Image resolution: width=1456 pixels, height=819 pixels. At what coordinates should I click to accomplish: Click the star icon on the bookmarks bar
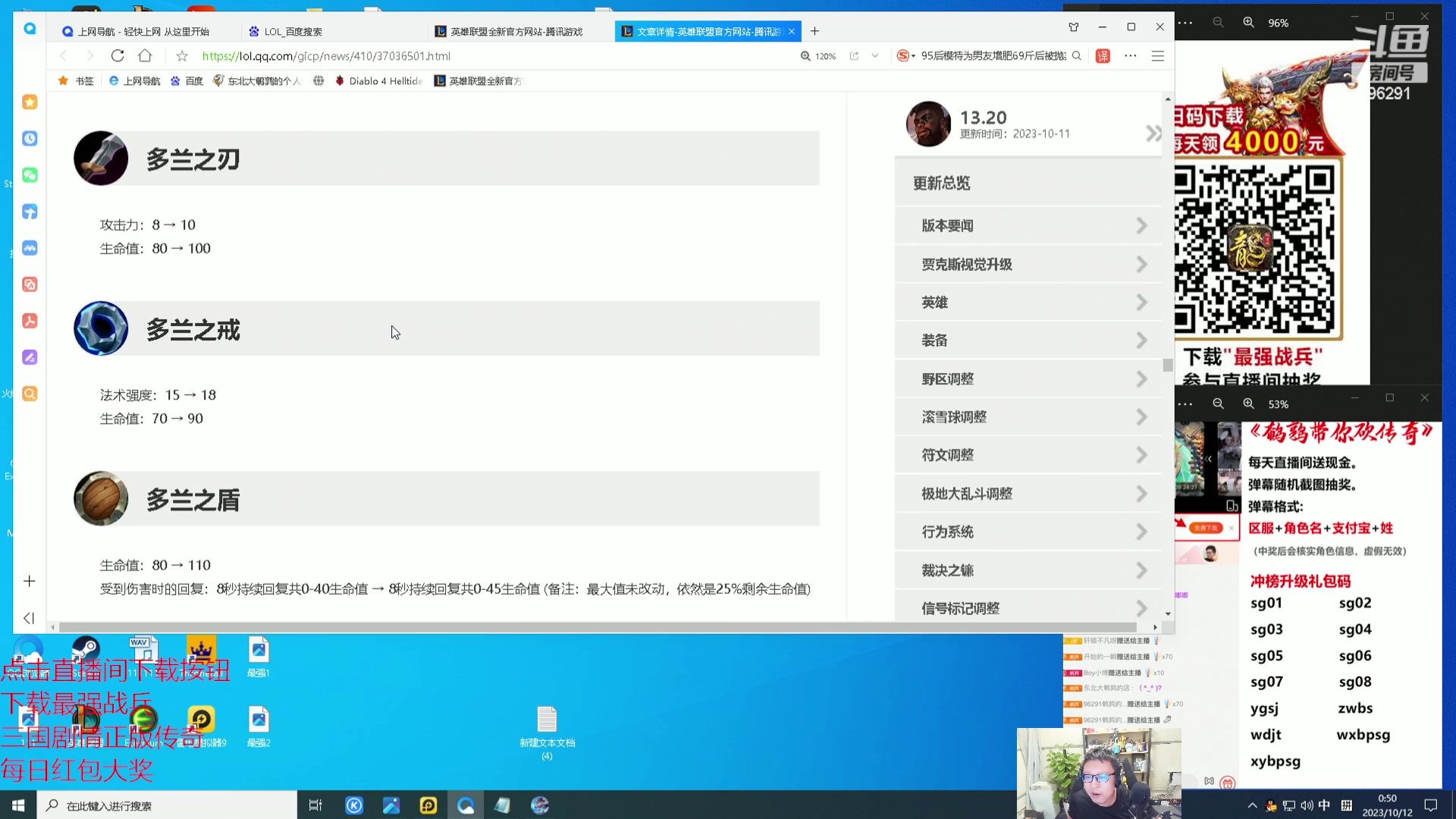63,80
